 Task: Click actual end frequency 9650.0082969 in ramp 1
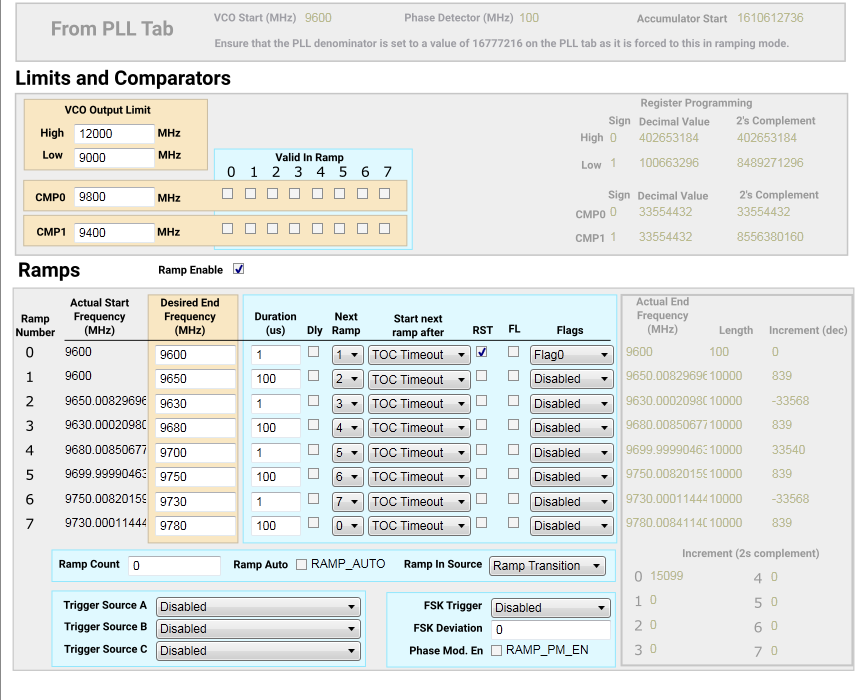point(666,376)
